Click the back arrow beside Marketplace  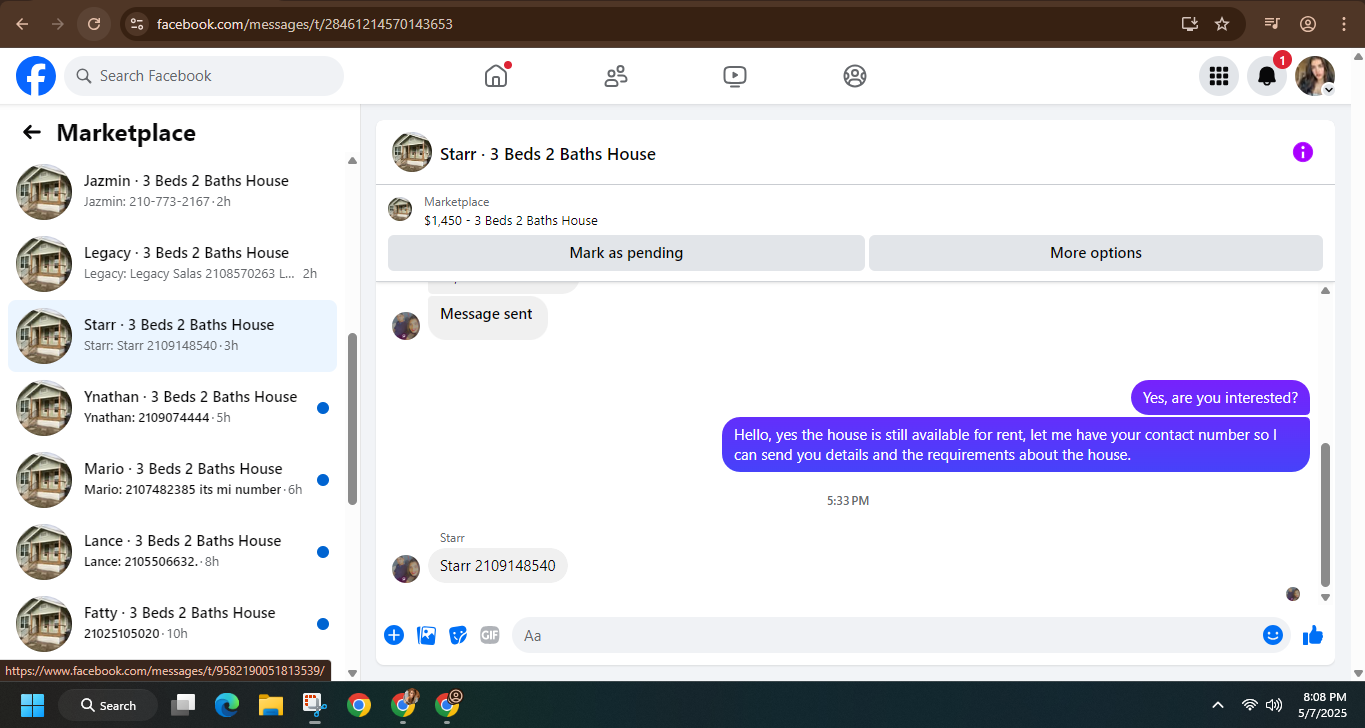click(x=32, y=133)
